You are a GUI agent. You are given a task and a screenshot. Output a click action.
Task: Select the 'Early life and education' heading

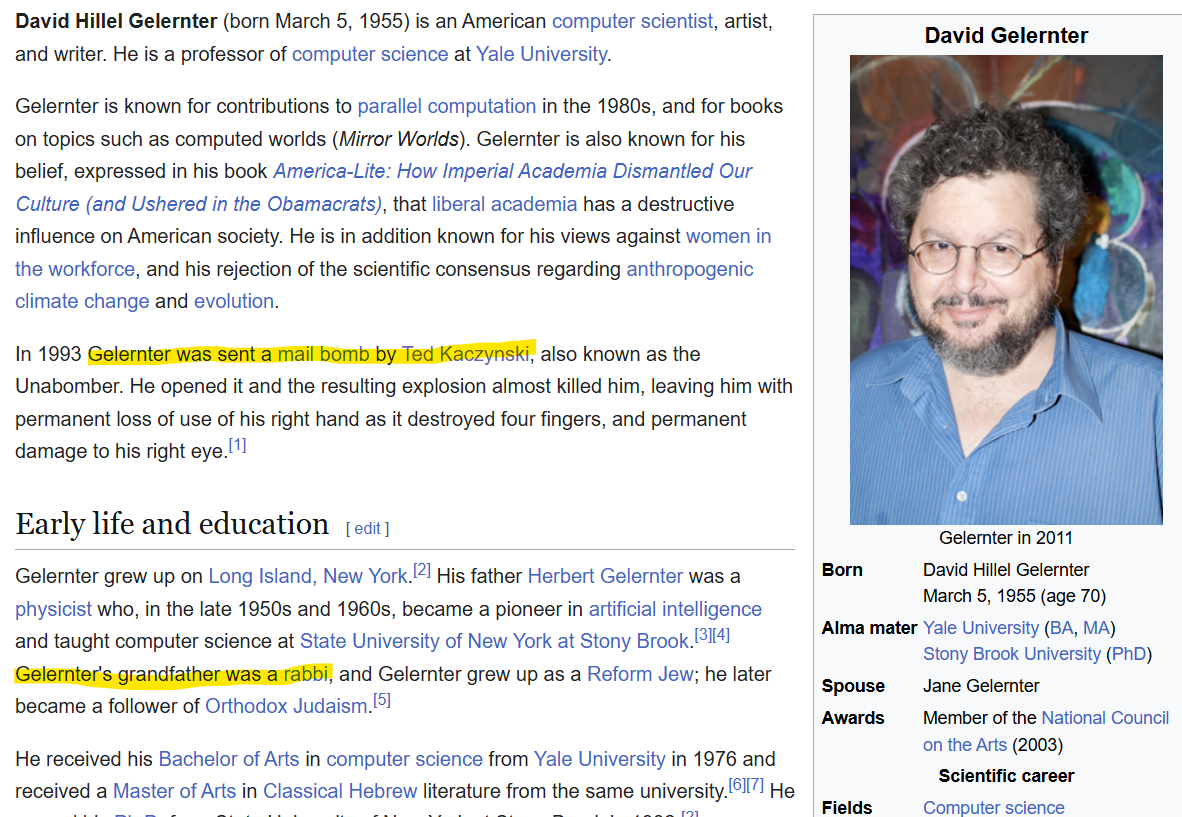pos(172,524)
